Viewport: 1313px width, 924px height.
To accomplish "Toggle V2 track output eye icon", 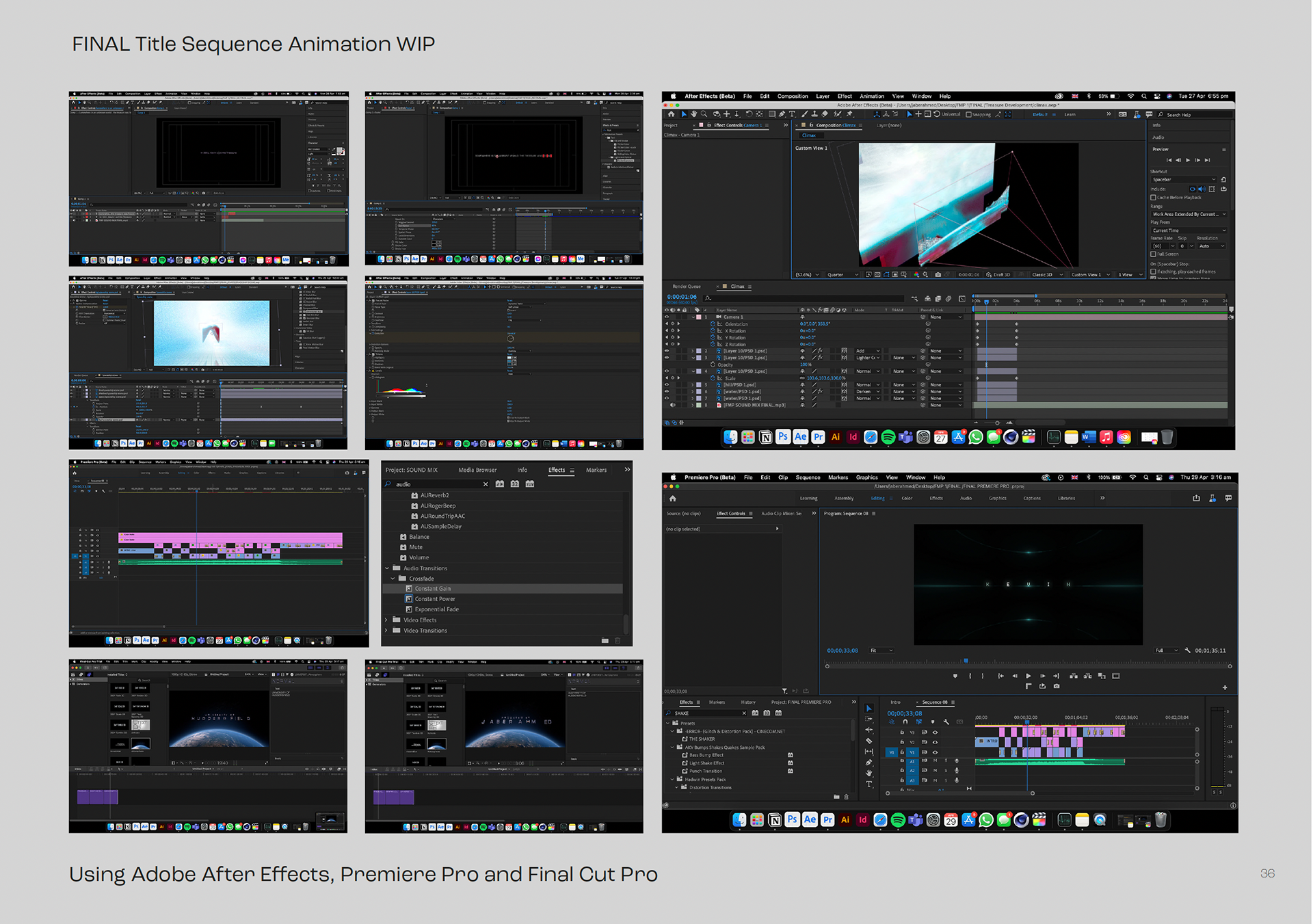I will tap(935, 742).
